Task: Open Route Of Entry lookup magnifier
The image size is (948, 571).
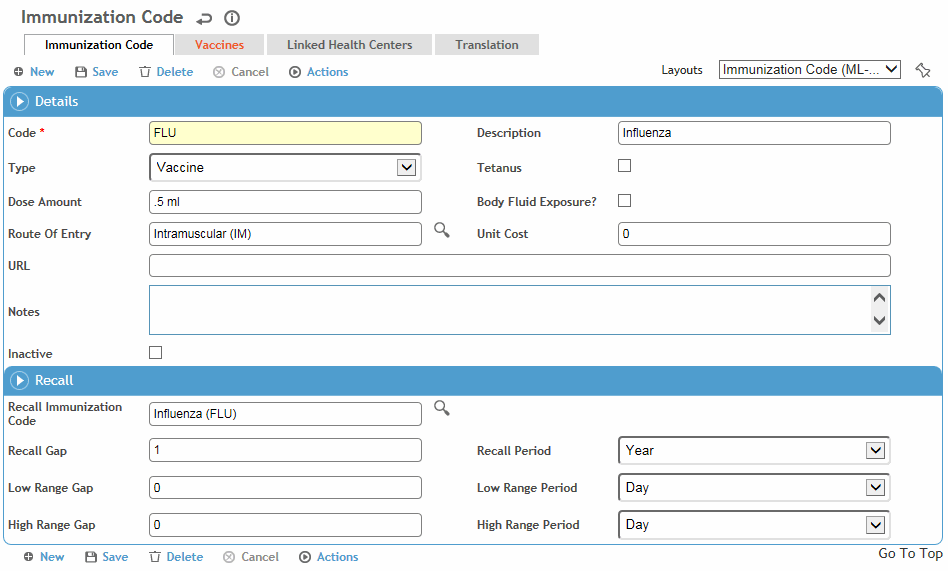Action: pyautogui.click(x=442, y=230)
